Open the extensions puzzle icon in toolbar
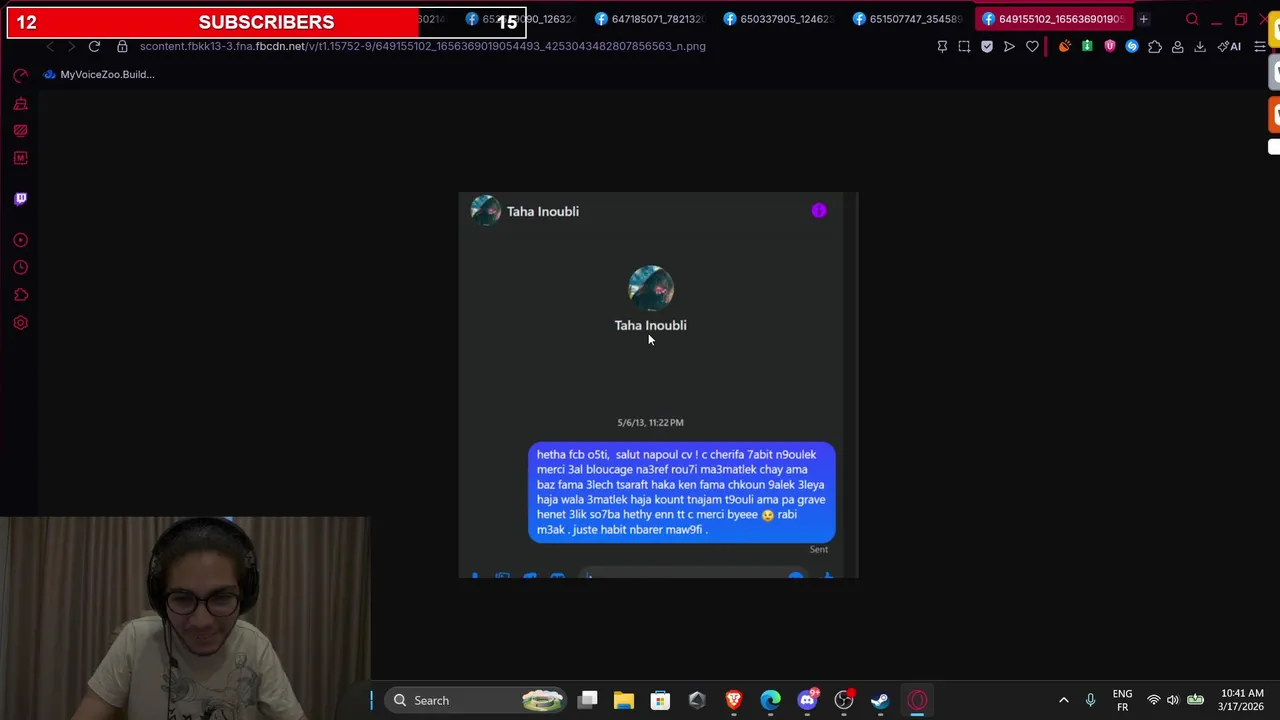1280x720 pixels. [1155, 46]
